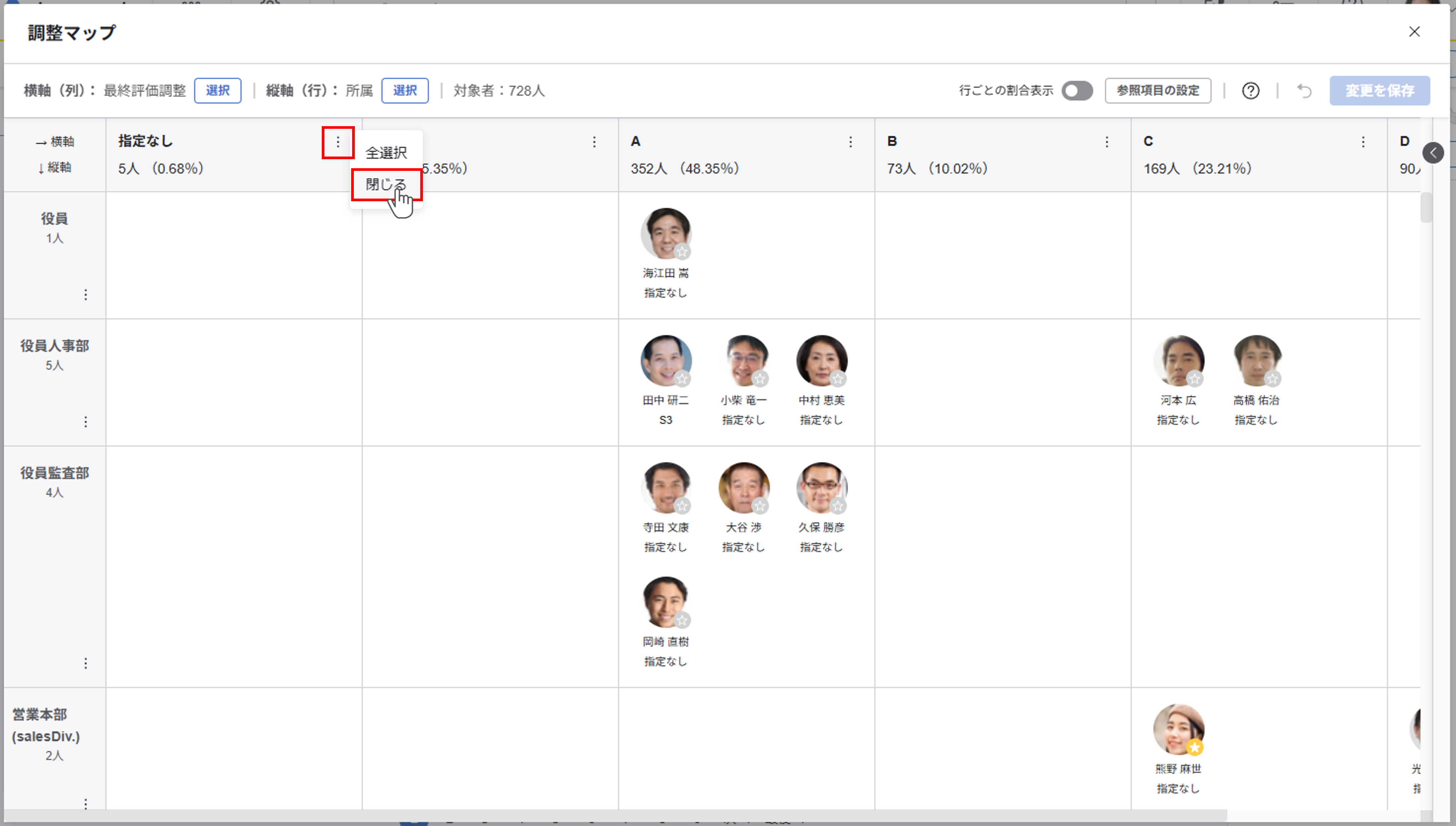Toggle star badge on 熊野 麻世
Screen dimensions: 1456x826
[1195, 748]
